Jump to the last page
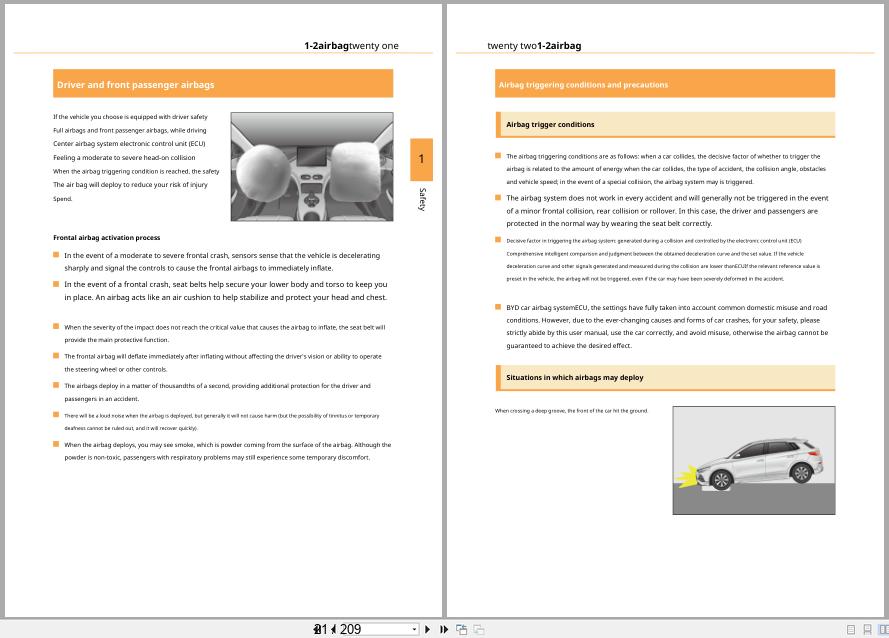 pos(444,629)
